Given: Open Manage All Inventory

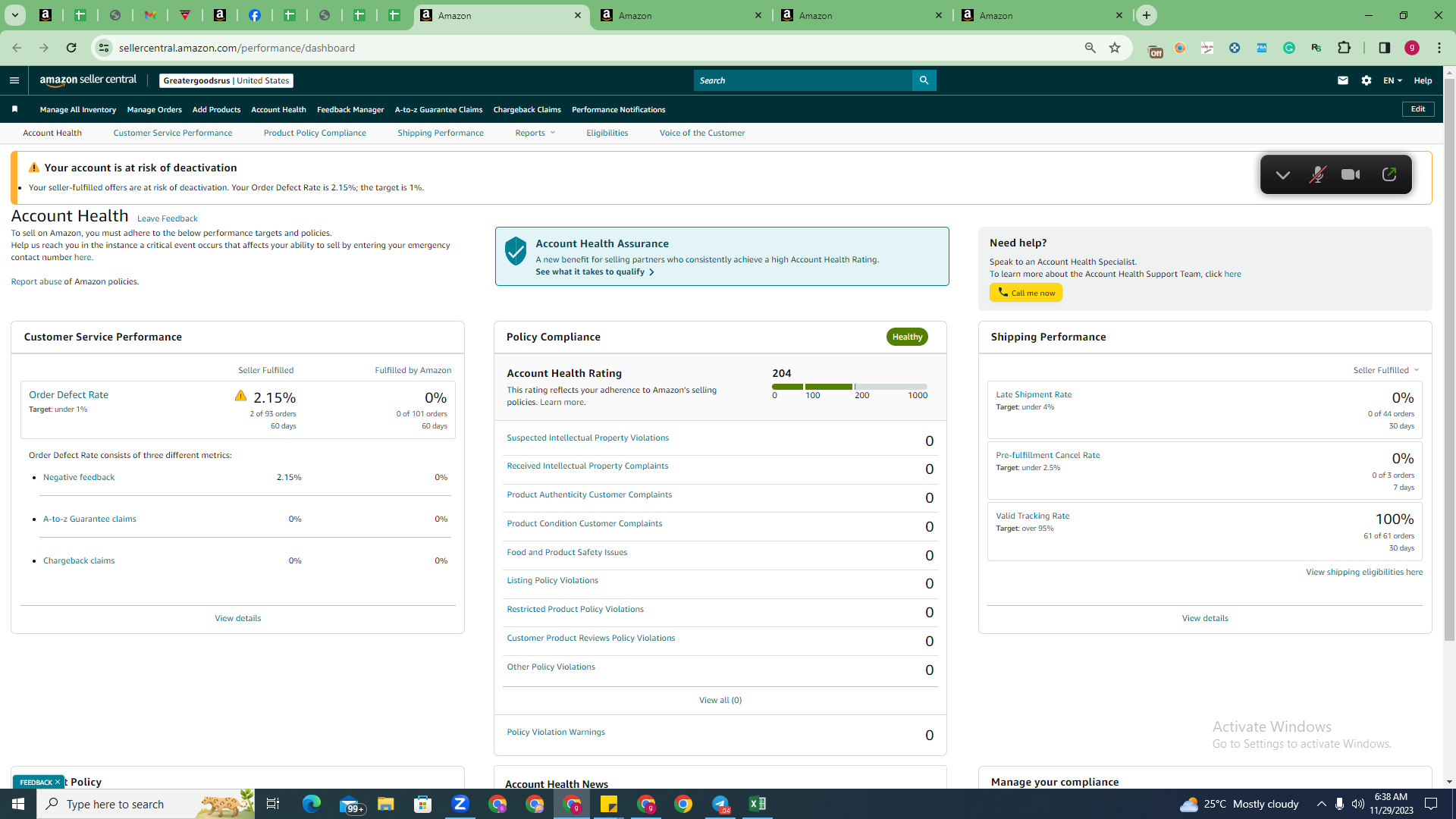Looking at the screenshot, I should coord(78,110).
